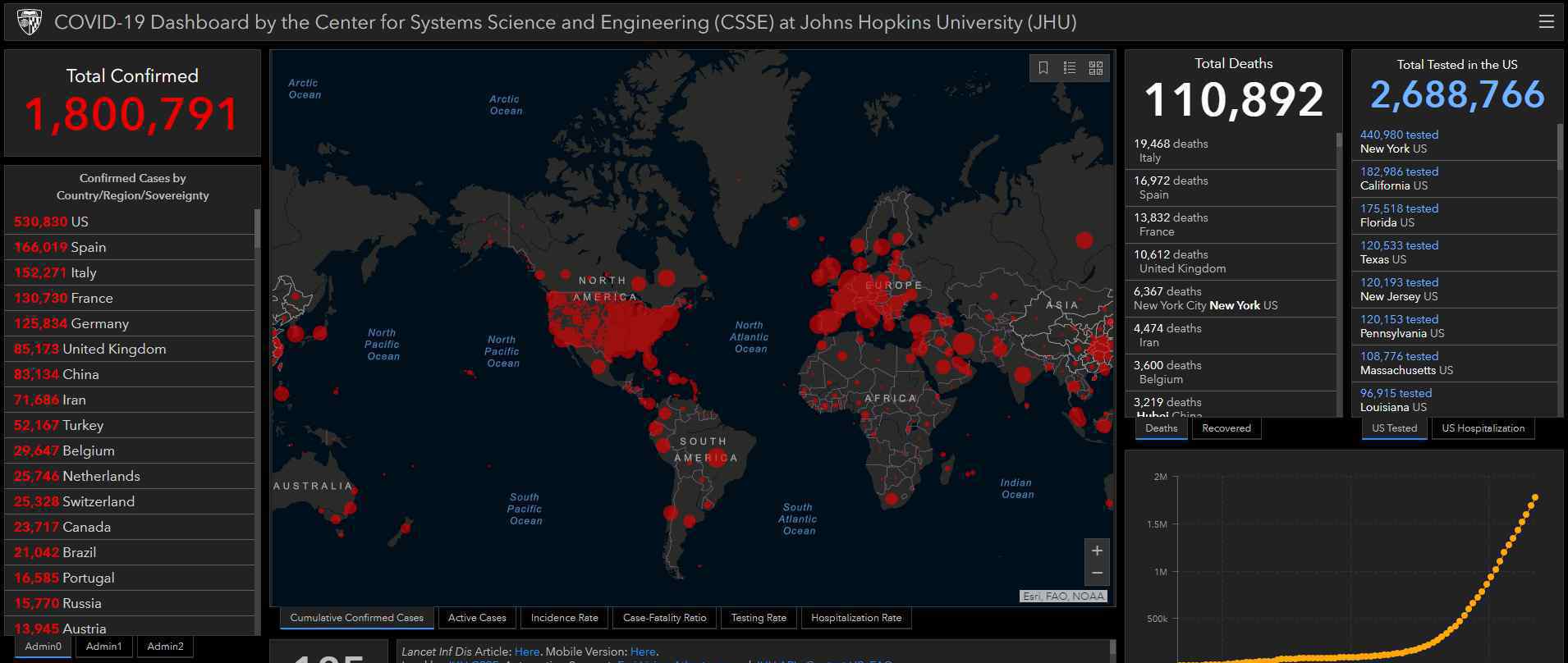The height and width of the screenshot is (663, 1568).
Task: Select Iran 4,474 deaths entry
Action: pyautogui.click(x=1231, y=336)
